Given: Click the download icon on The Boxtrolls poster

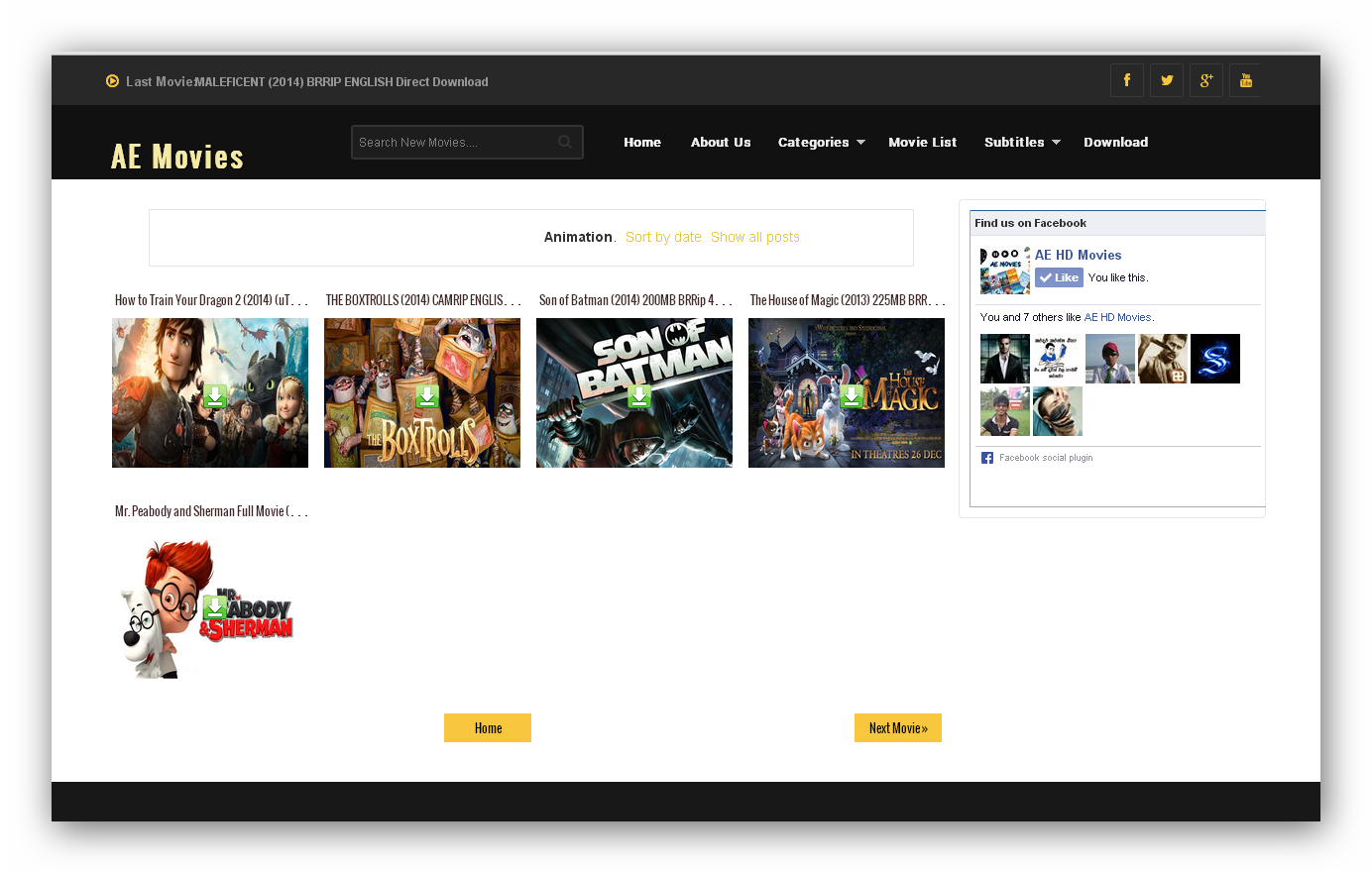Looking at the screenshot, I should click(x=426, y=396).
